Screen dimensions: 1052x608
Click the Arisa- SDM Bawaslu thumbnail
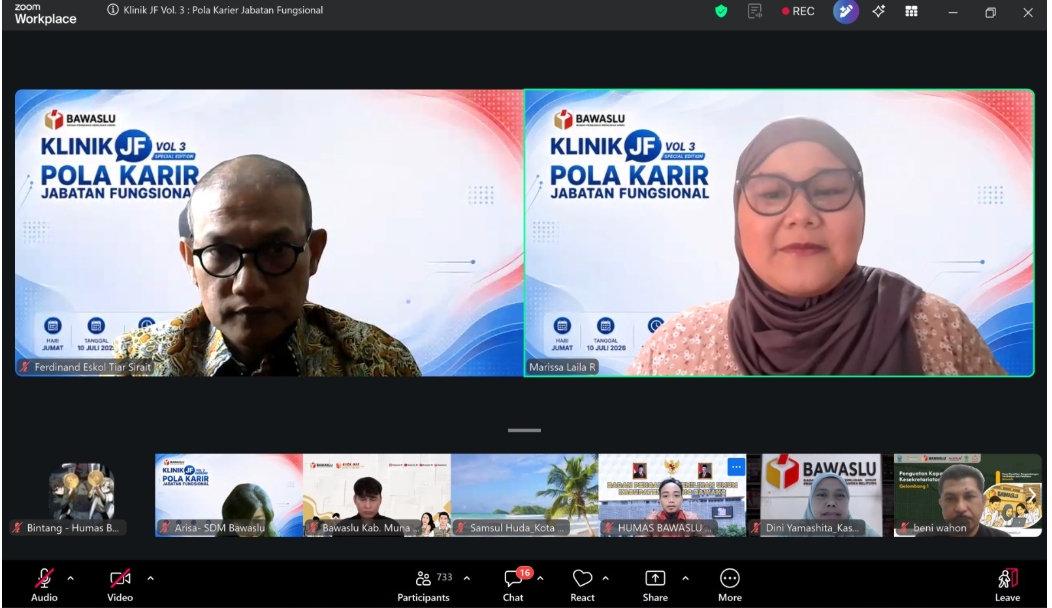(229, 495)
